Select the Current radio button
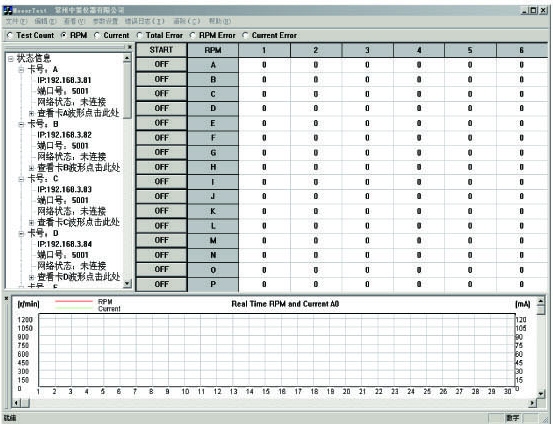The height and width of the screenshot is (424, 553). point(97,35)
